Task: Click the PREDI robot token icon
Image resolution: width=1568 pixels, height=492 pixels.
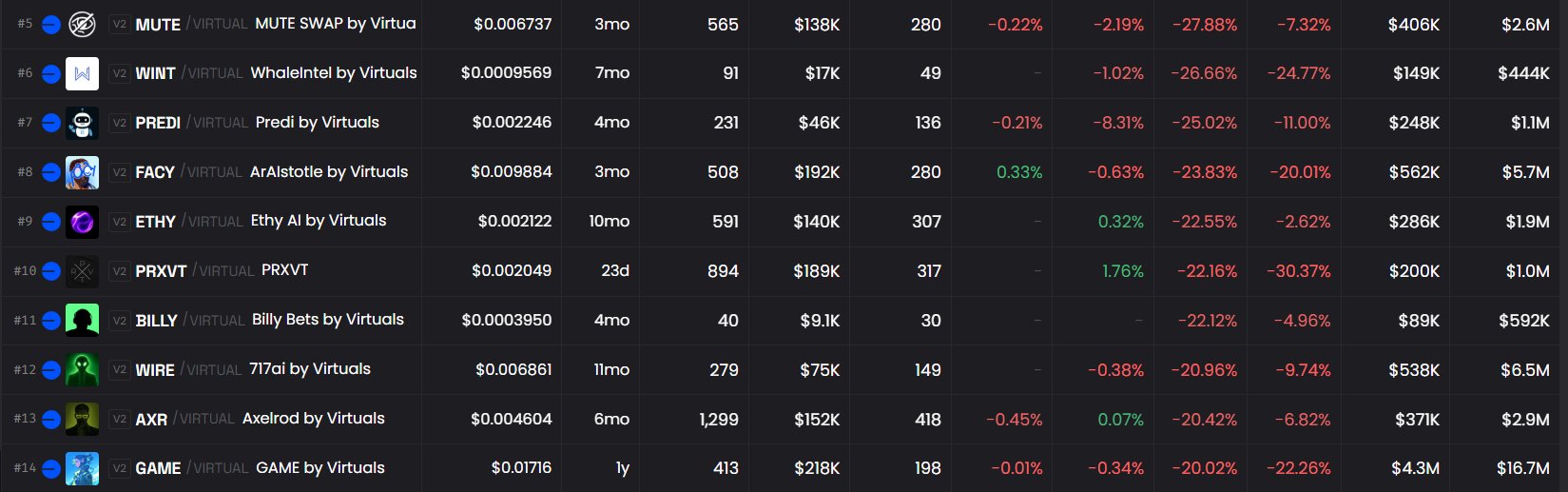Action: point(82,123)
